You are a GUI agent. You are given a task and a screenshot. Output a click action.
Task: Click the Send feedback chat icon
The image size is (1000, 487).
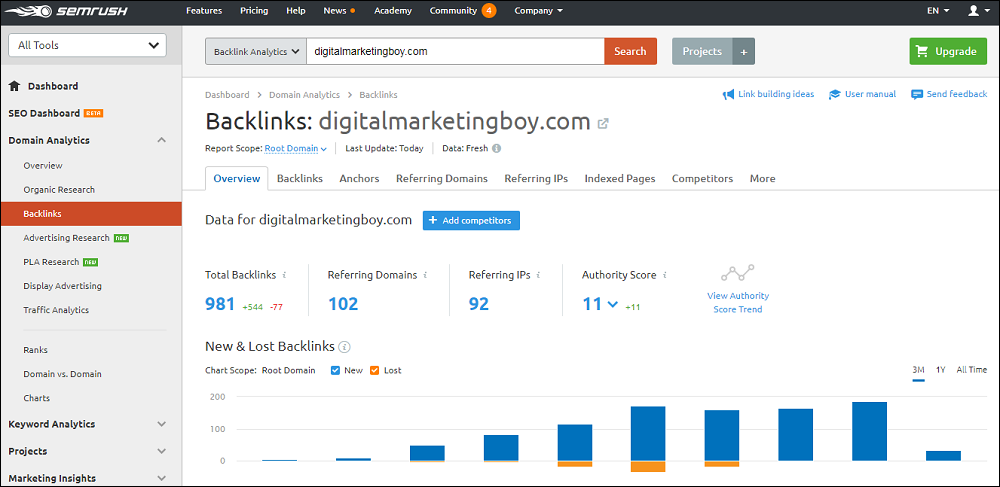click(917, 94)
